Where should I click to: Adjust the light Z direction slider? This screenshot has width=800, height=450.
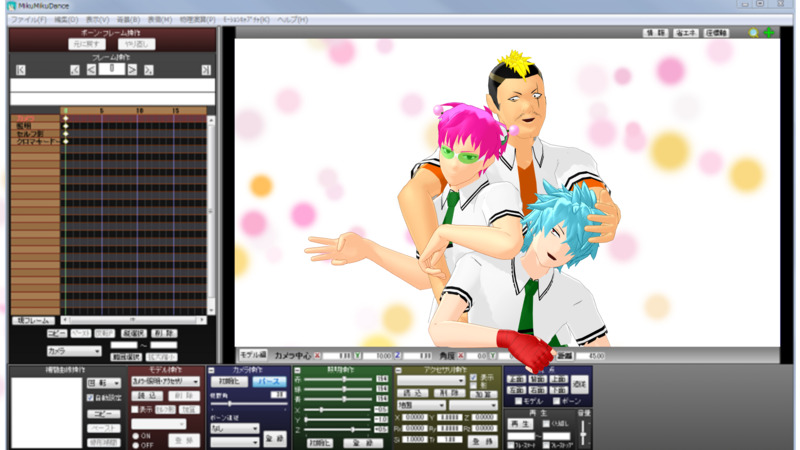[x=338, y=429]
